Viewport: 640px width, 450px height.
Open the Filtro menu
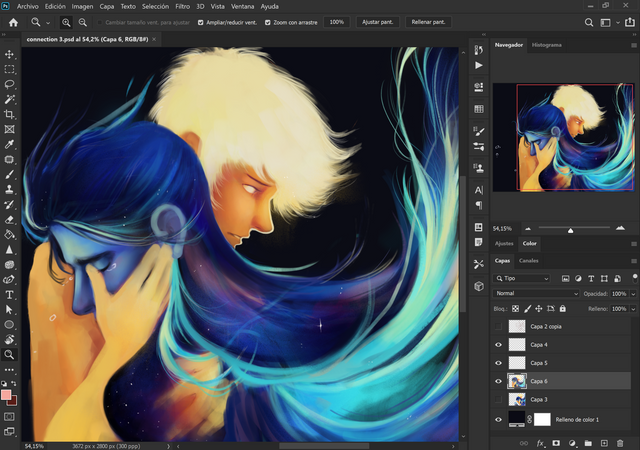(x=182, y=6)
